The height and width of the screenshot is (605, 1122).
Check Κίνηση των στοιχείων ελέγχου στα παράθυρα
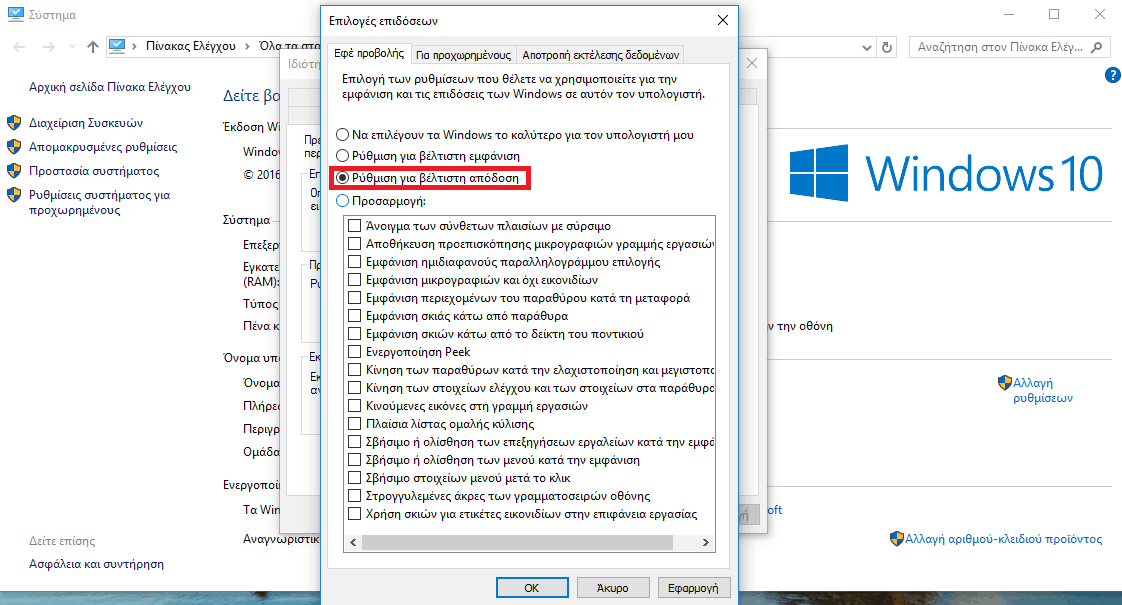point(354,387)
